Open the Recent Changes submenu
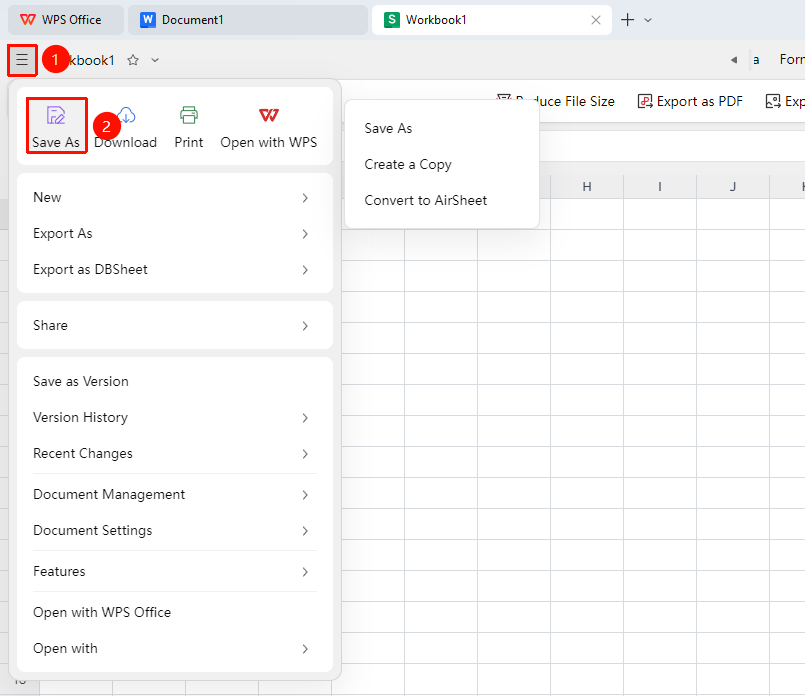The image size is (805, 696). pyautogui.click(x=175, y=453)
